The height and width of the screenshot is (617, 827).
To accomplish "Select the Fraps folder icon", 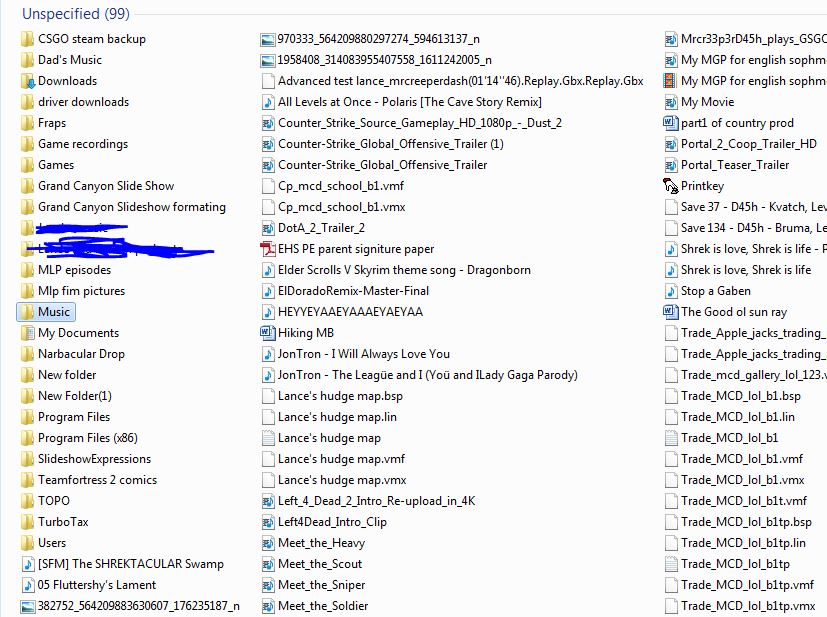I will (27, 123).
